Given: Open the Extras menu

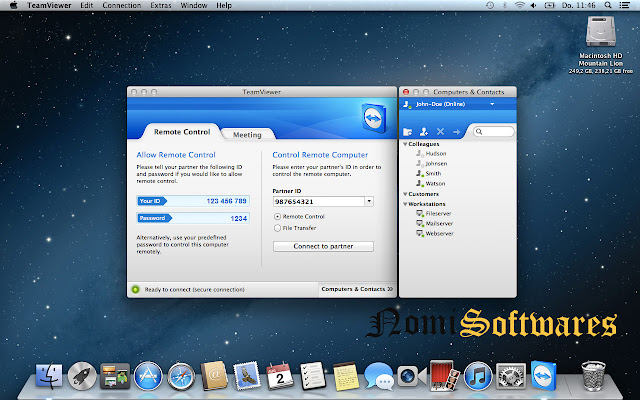Looking at the screenshot, I should [x=161, y=5].
